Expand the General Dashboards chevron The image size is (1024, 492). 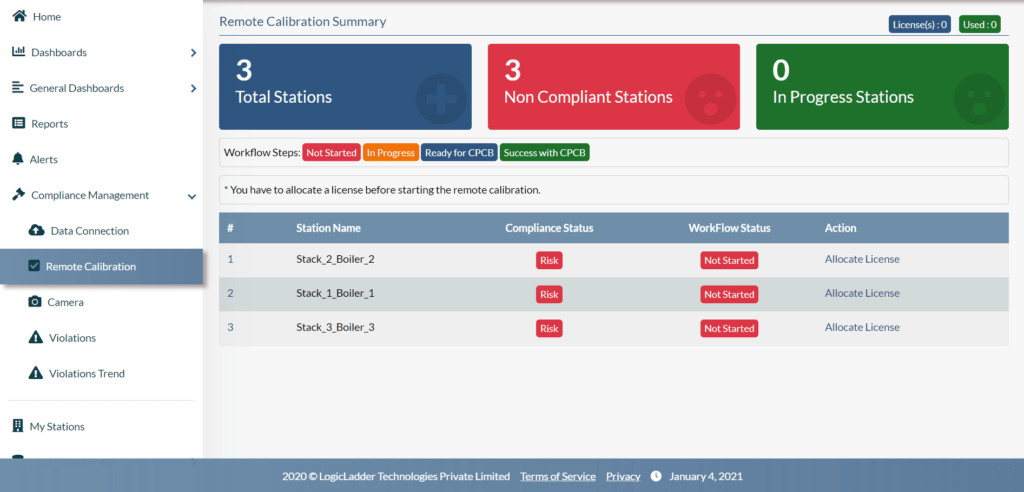[x=193, y=88]
